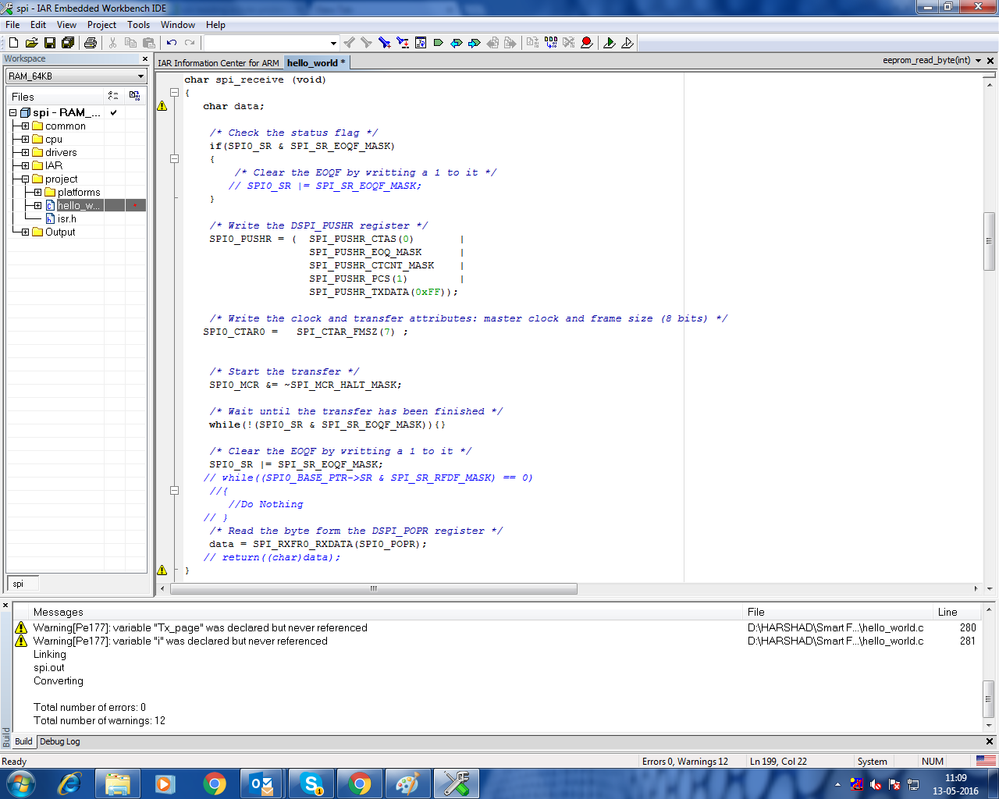Image resolution: width=999 pixels, height=799 pixels.
Task: Click the first Files panel column header icon
Action: coord(113,96)
